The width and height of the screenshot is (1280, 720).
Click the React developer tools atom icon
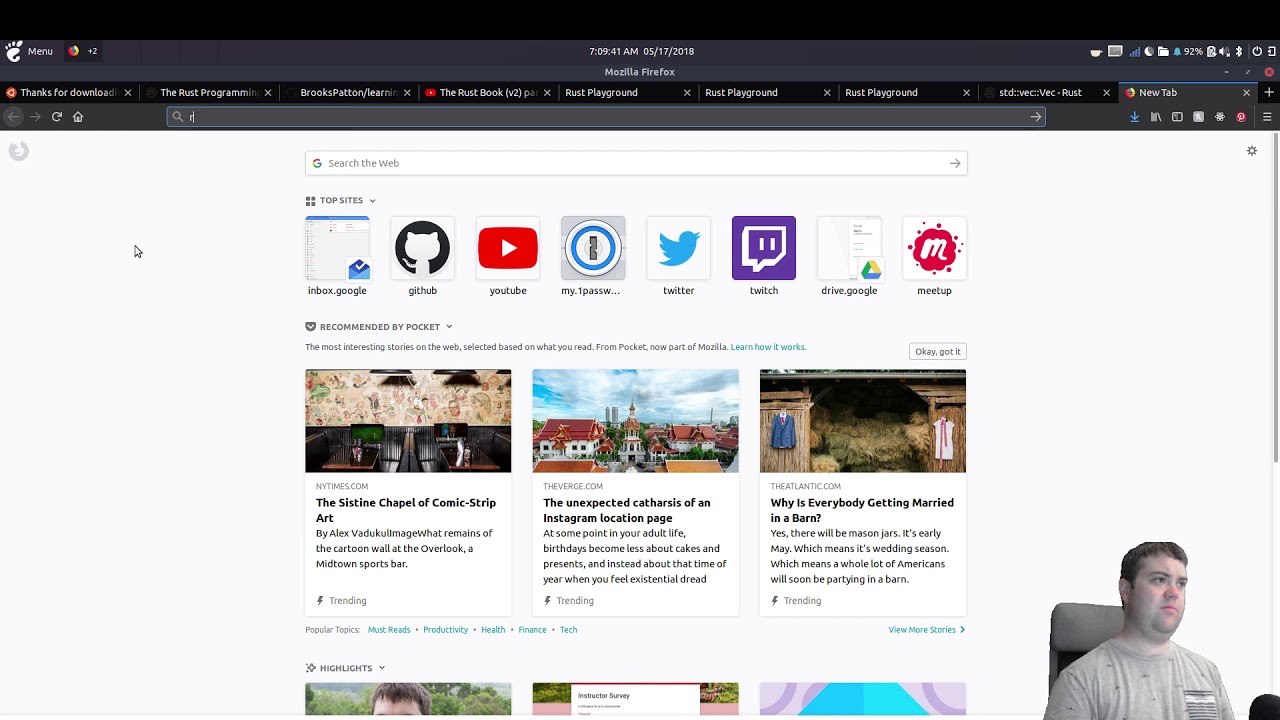tap(1220, 117)
